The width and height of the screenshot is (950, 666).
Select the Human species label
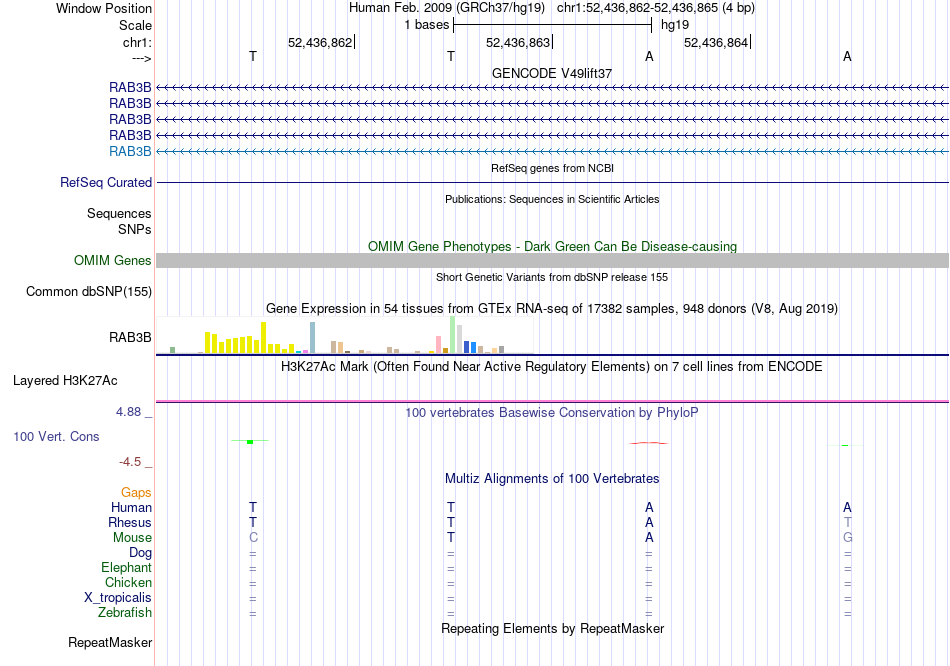(131, 507)
